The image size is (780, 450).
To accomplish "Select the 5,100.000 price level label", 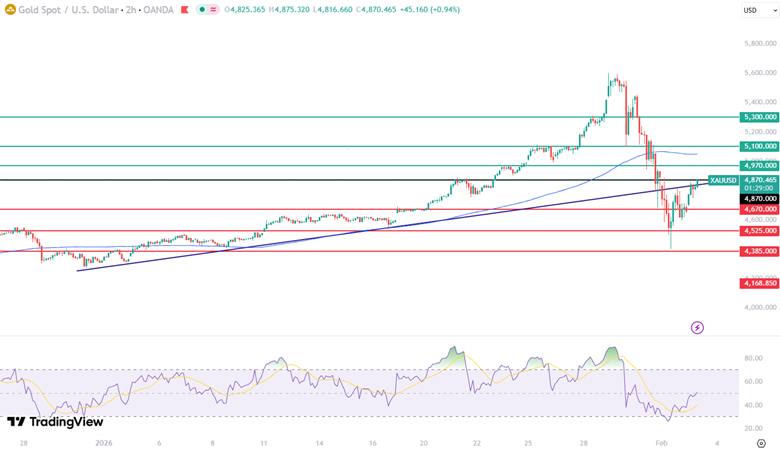I will (x=759, y=146).
